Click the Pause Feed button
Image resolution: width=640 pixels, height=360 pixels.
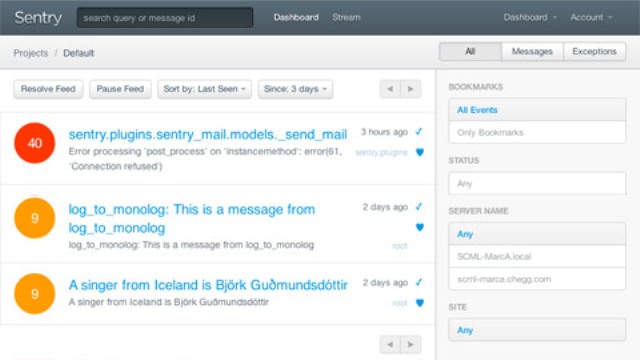point(120,89)
